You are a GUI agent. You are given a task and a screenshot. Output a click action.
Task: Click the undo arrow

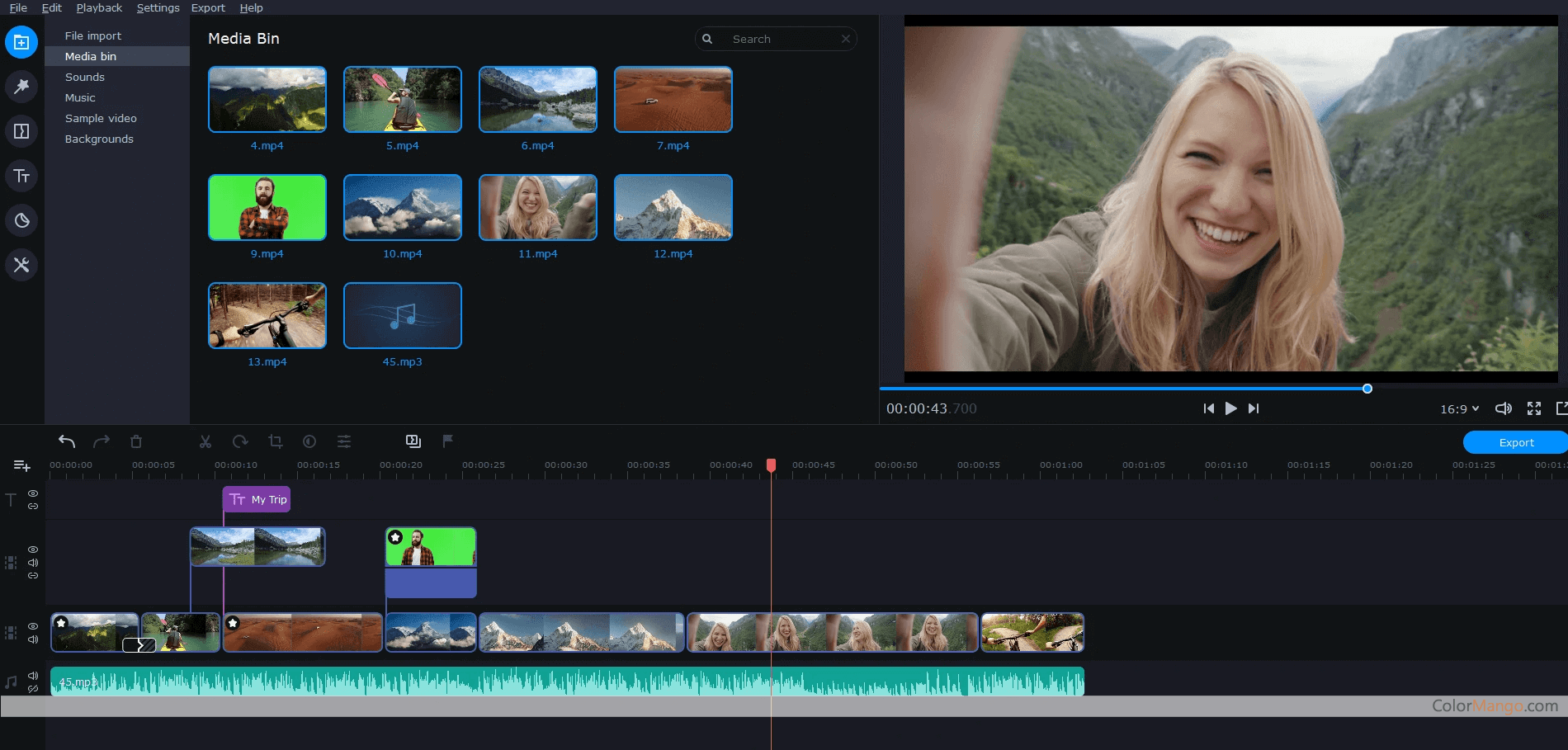point(67,441)
